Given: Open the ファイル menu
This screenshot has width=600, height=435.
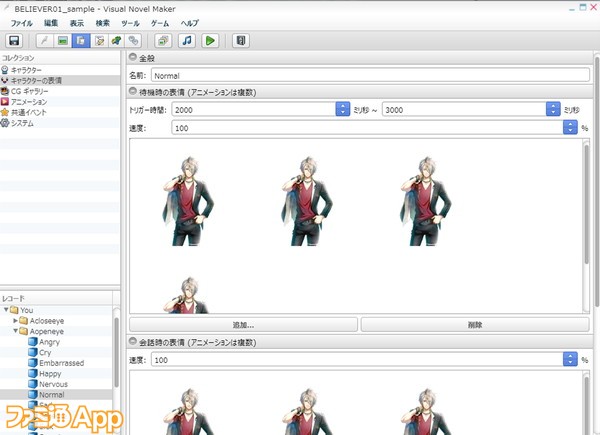Looking at the screenshot, I should tap(21, 23).
